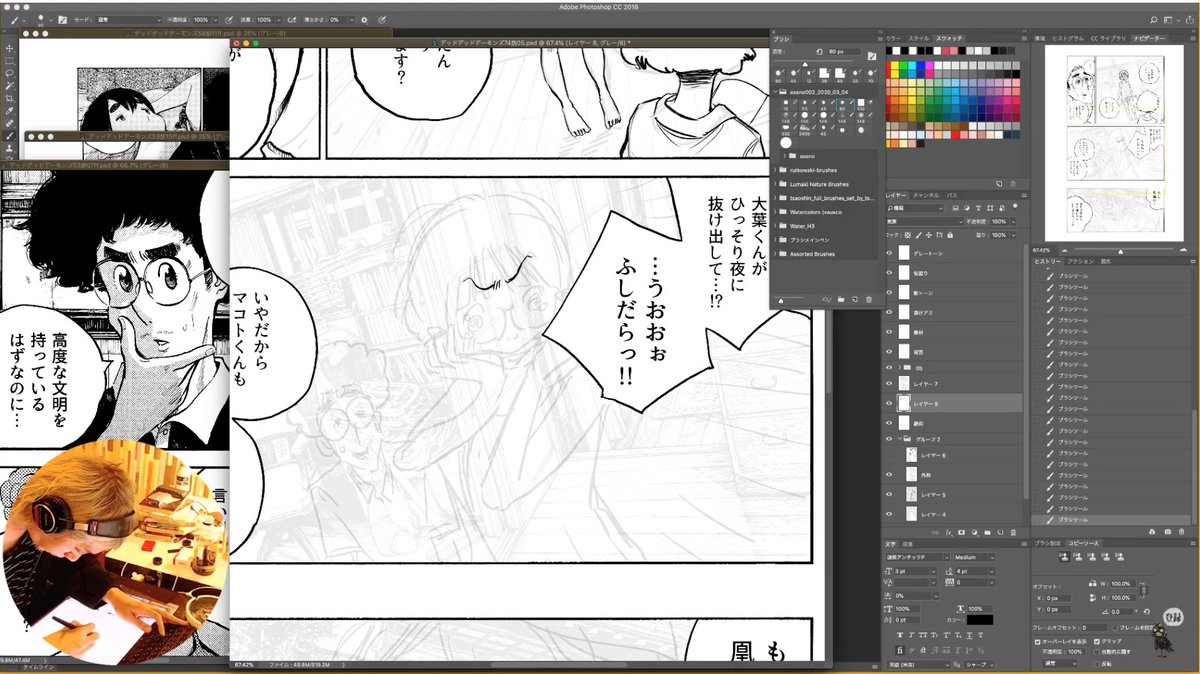Create new adjustment layer icon
The image size is (1200, 674).
click(974, 532)
